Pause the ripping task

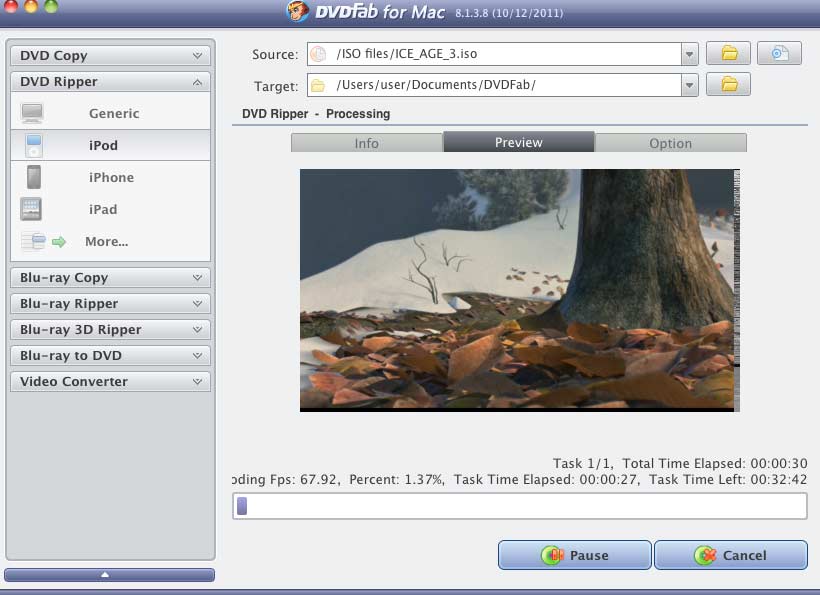point(575,555)
